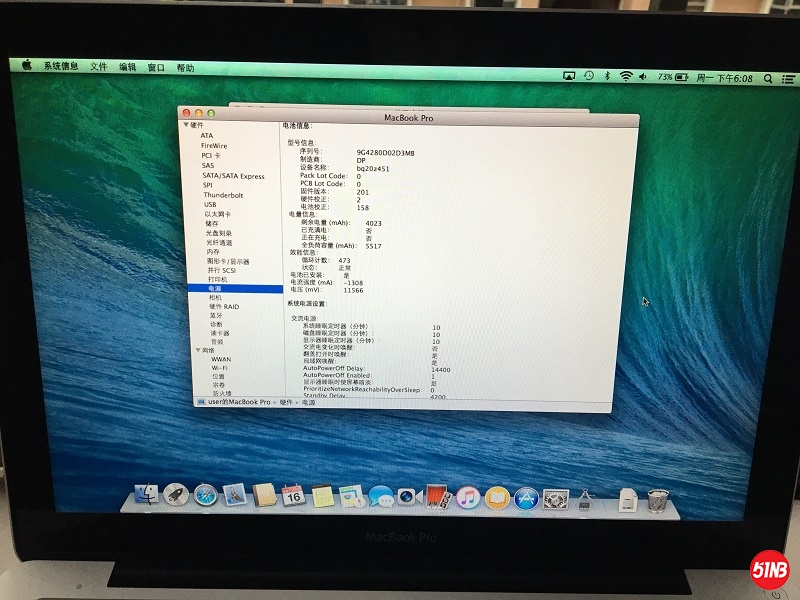This screenshot has height=600, width=800.
Task: Open Trash in the dock
Action: (x=657, y=498)
